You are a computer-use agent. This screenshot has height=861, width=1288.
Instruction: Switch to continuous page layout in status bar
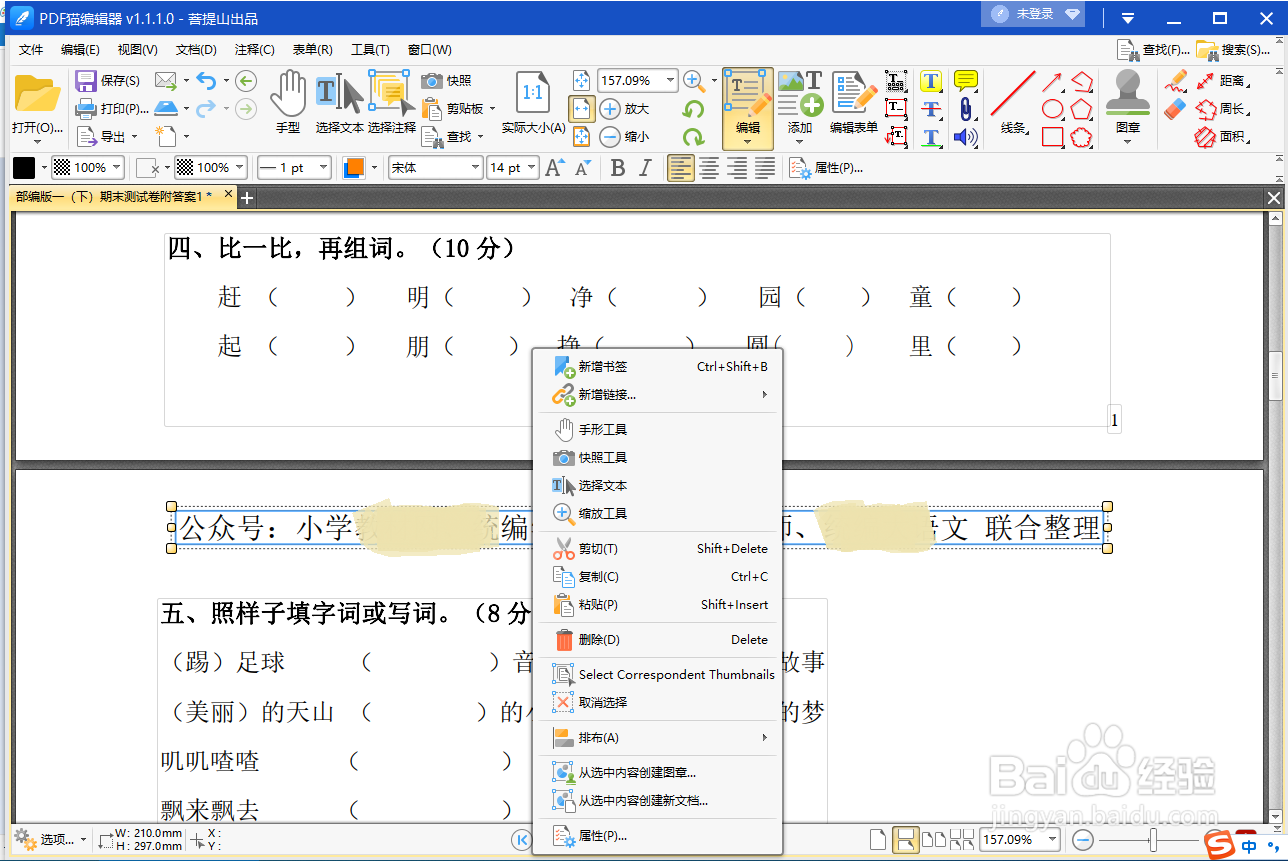coord(906,840)
